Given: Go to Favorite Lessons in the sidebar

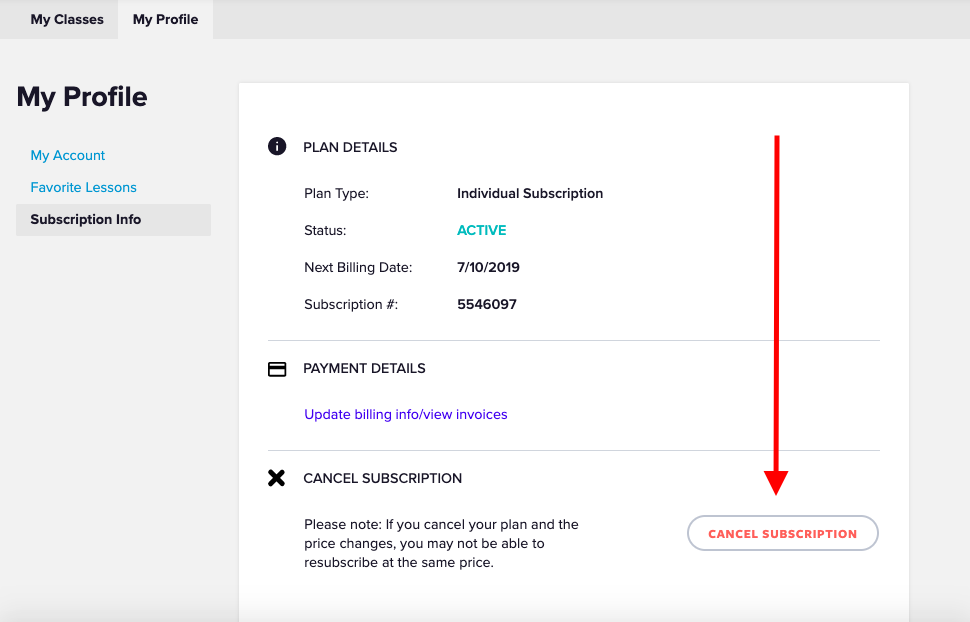Looking at the screenshot, I should [83, 187].
